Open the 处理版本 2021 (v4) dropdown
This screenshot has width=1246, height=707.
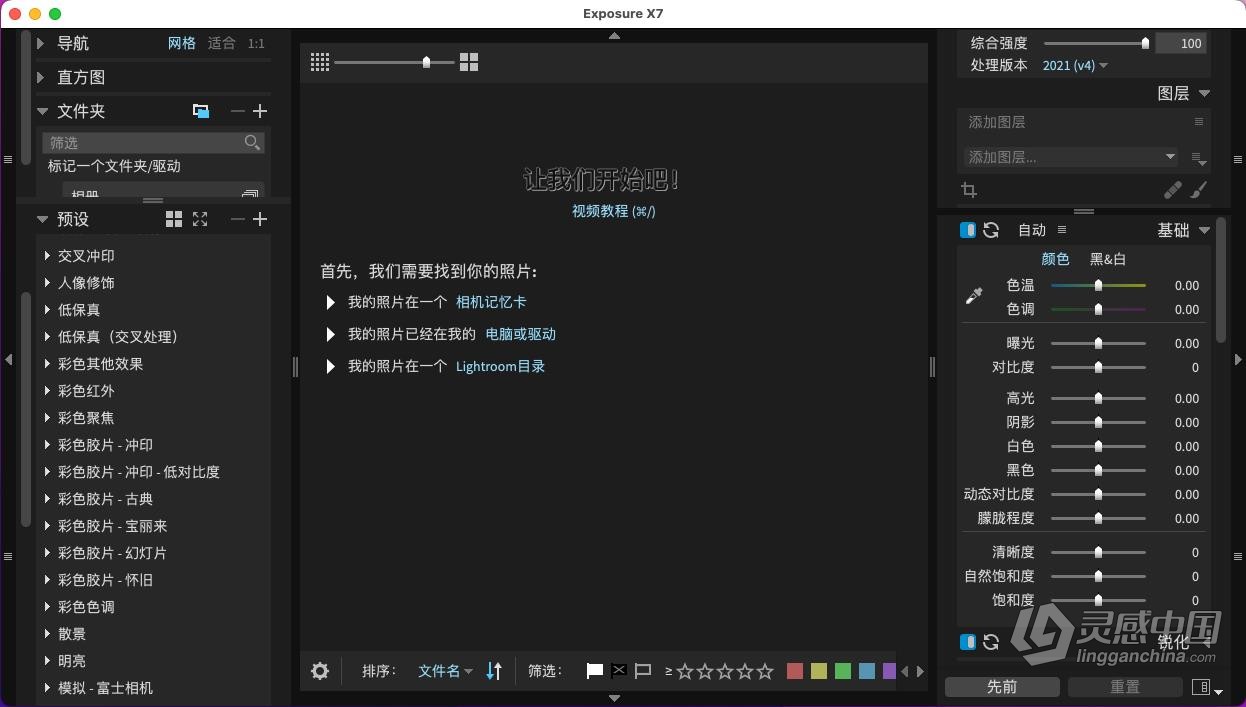[x=1075, y=65]
